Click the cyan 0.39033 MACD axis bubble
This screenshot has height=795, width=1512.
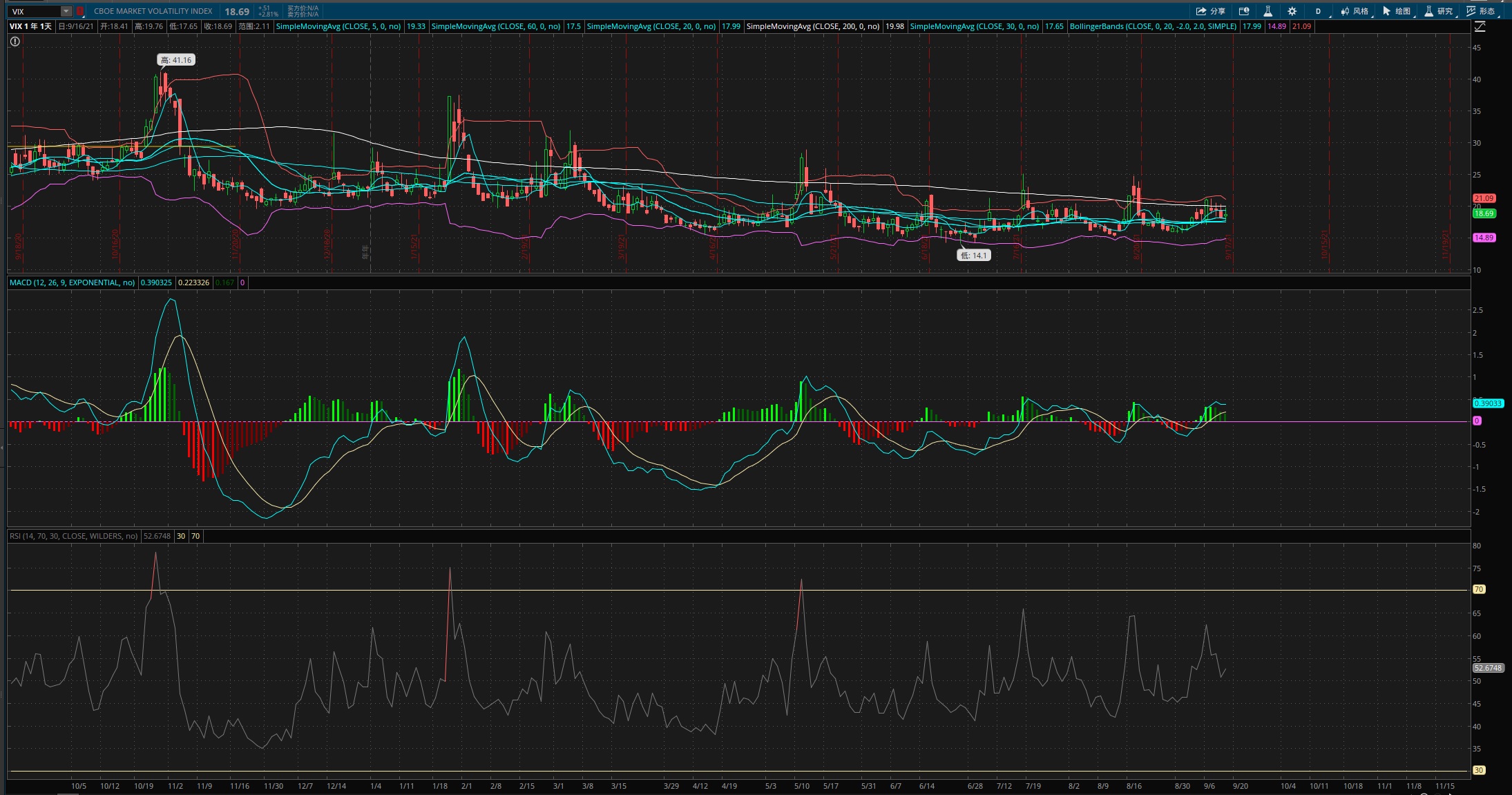pyautogui.click(x=1488, y=403)
